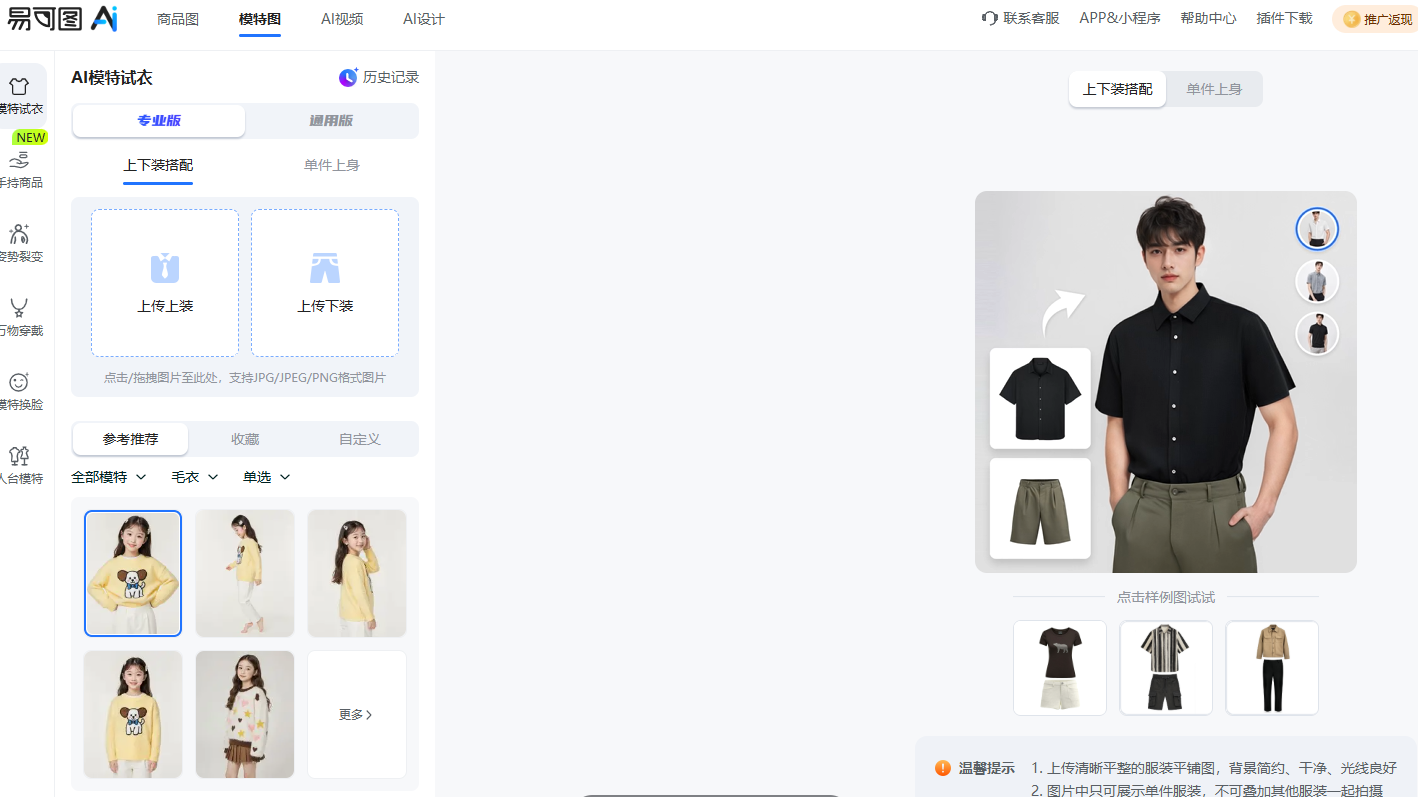Screen dimensions: 1418x797
Task: Select the 模特换脸 face swap tool
Action: click(22, 390)
